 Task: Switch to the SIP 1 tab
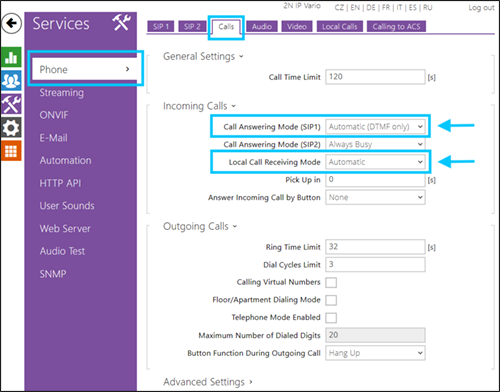[x=161, y=27]
